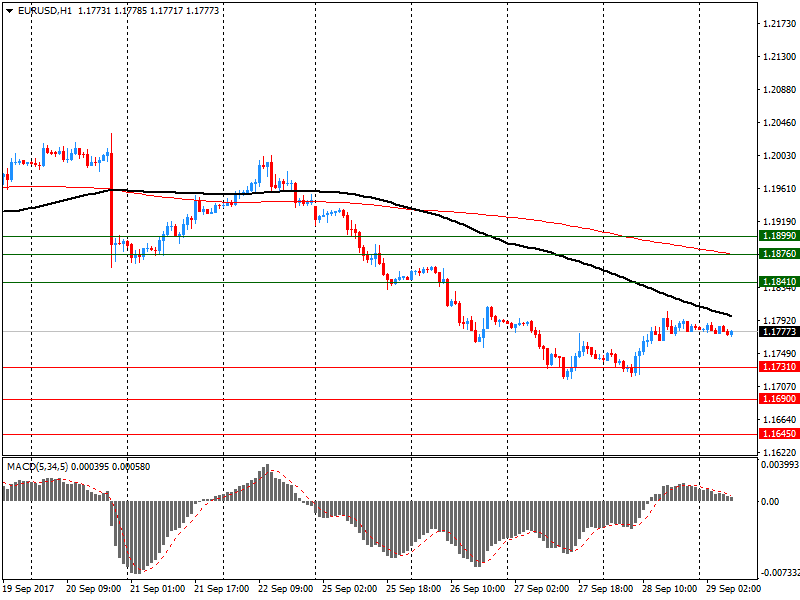Open the chart menu triangle beside EURUSD,H1
This screenshot has height=600, width=800.
tap(9, 11)
